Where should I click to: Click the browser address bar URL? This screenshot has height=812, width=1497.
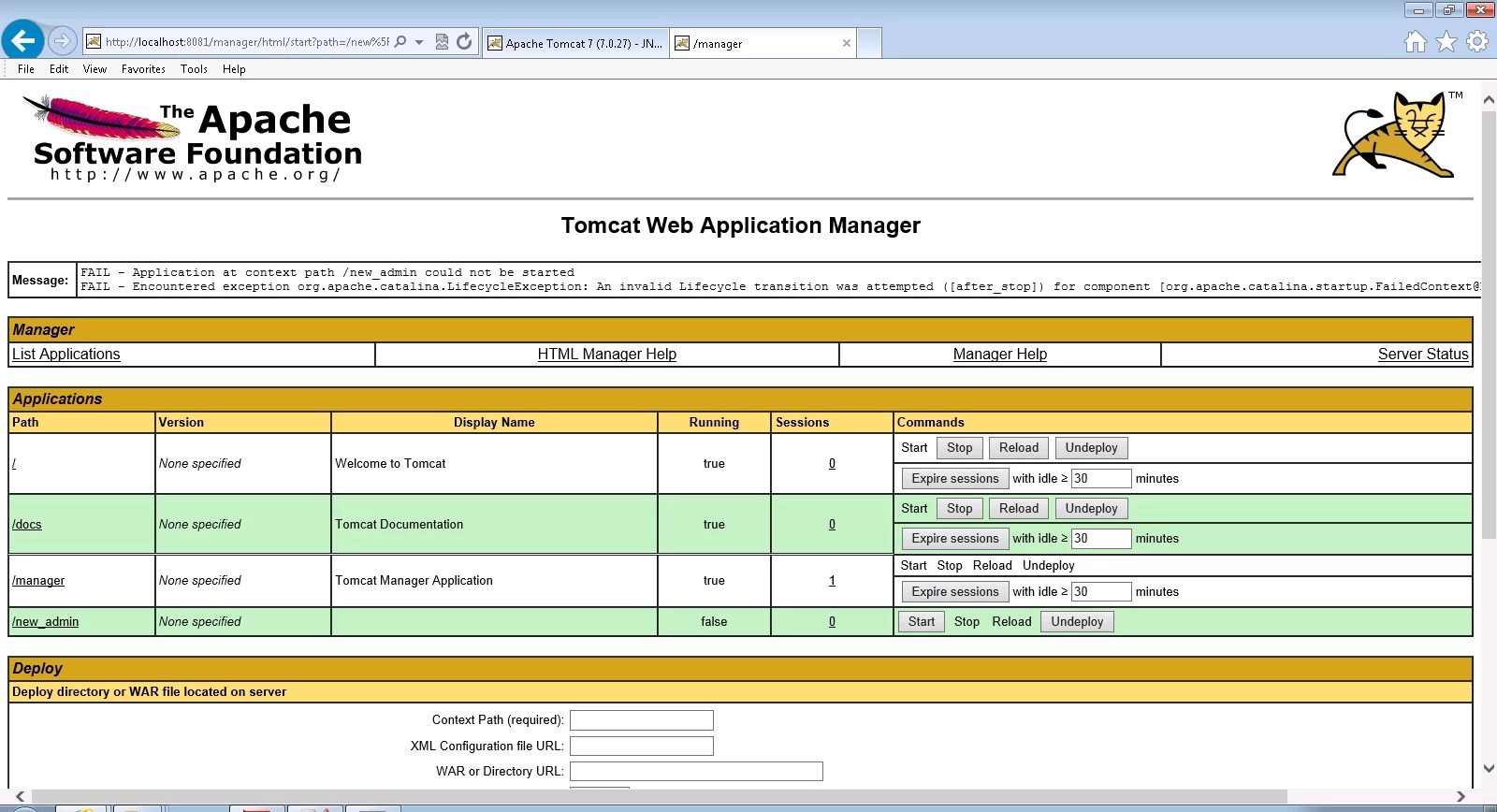pos(247,42)
